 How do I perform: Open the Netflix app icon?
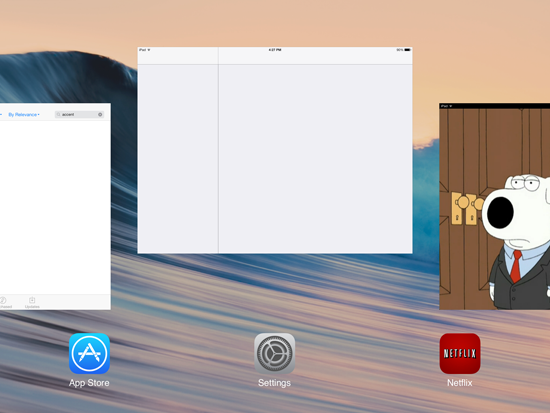tap(460, 353)
